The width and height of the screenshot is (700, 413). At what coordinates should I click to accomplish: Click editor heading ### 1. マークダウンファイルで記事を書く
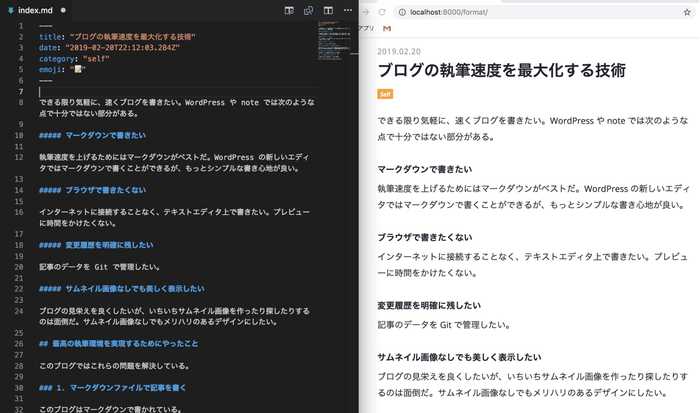[x=112, y=388]
